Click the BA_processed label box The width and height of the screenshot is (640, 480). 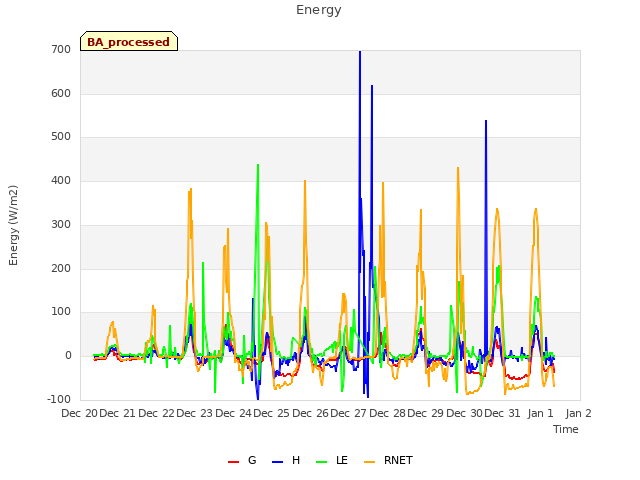pos(129,41)
